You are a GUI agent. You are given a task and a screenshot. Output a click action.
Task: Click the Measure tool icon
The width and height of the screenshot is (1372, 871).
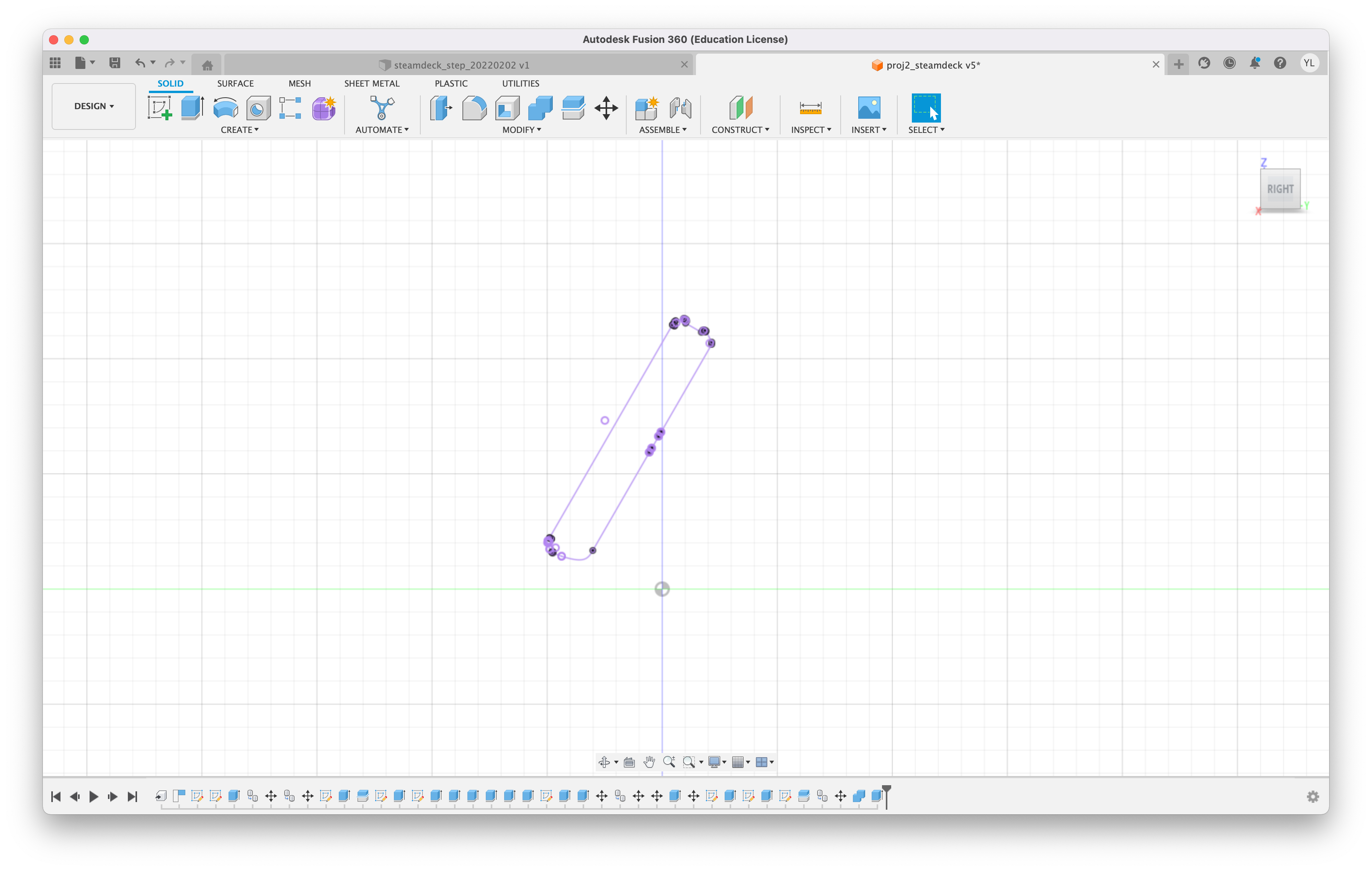810,107
